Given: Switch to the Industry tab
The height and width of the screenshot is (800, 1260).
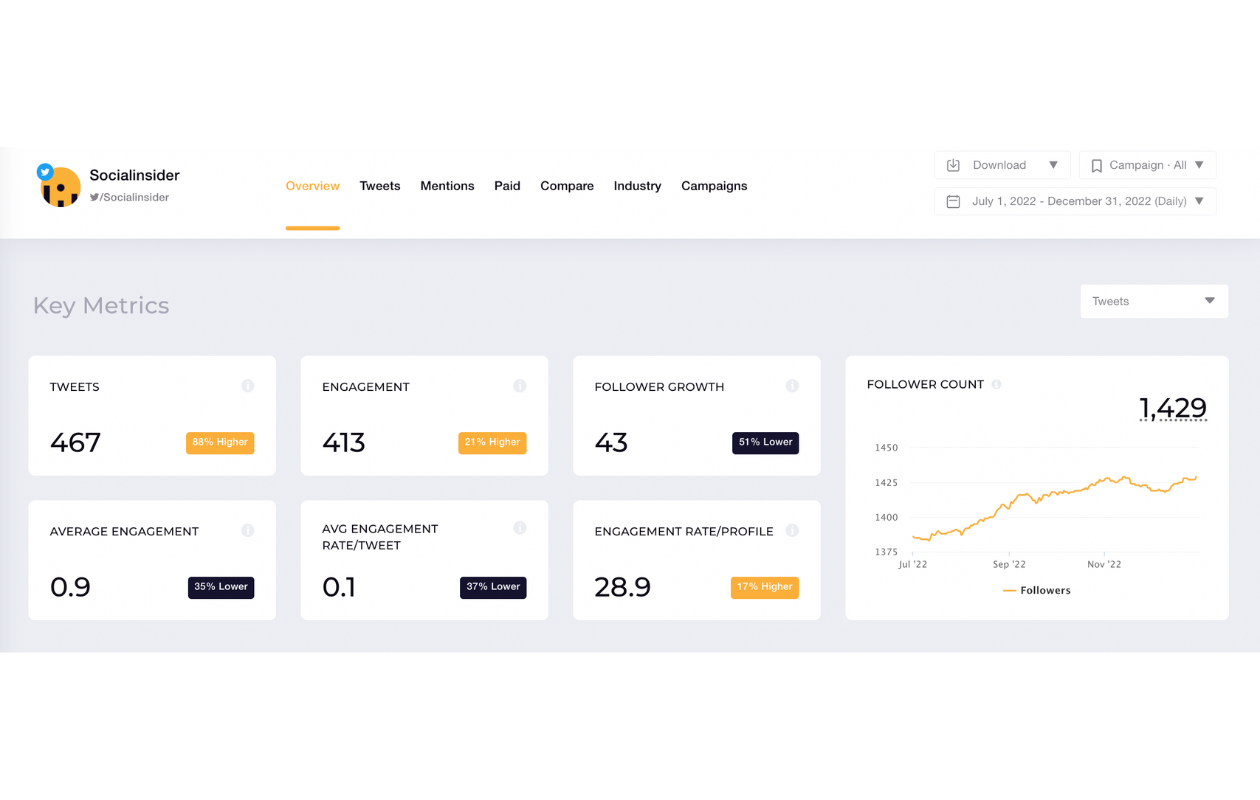Looking at the screenshot, I should (637, 186).
